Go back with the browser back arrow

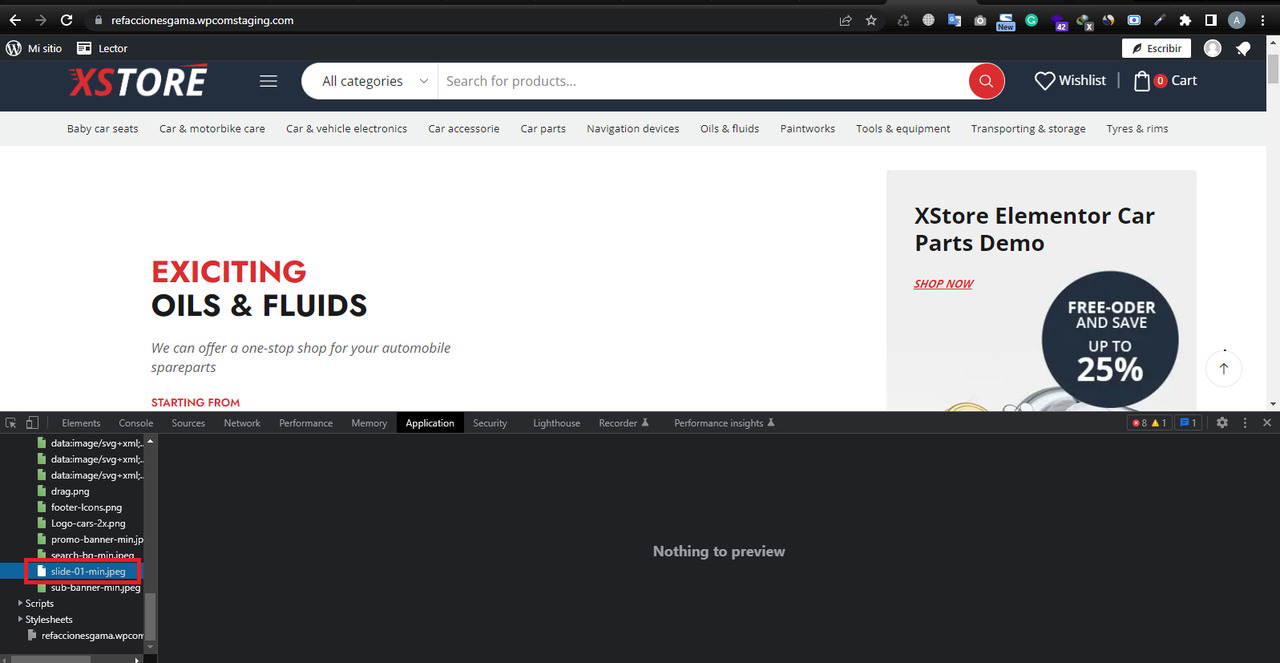pyautogui.click(x=15, y=20)
